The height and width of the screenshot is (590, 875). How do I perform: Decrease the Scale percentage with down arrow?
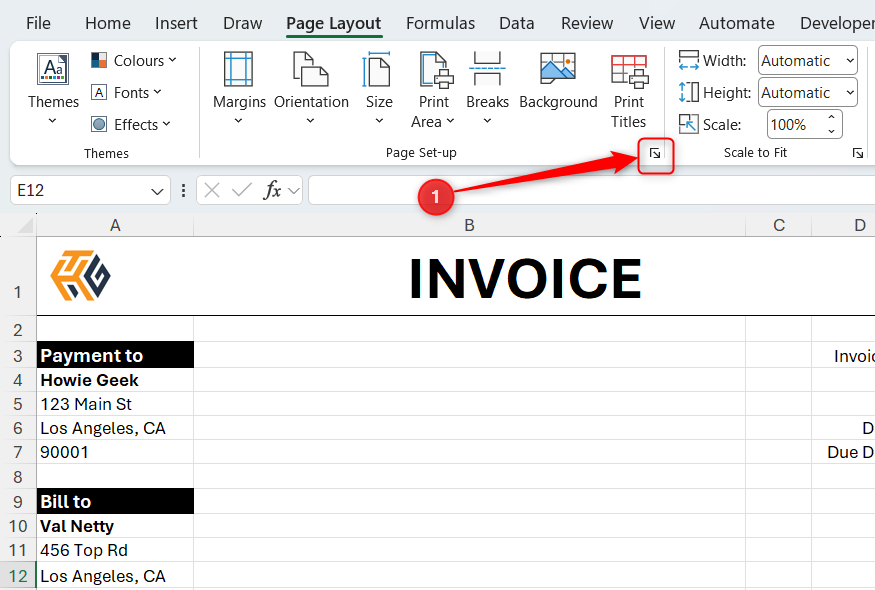[831, 131]
